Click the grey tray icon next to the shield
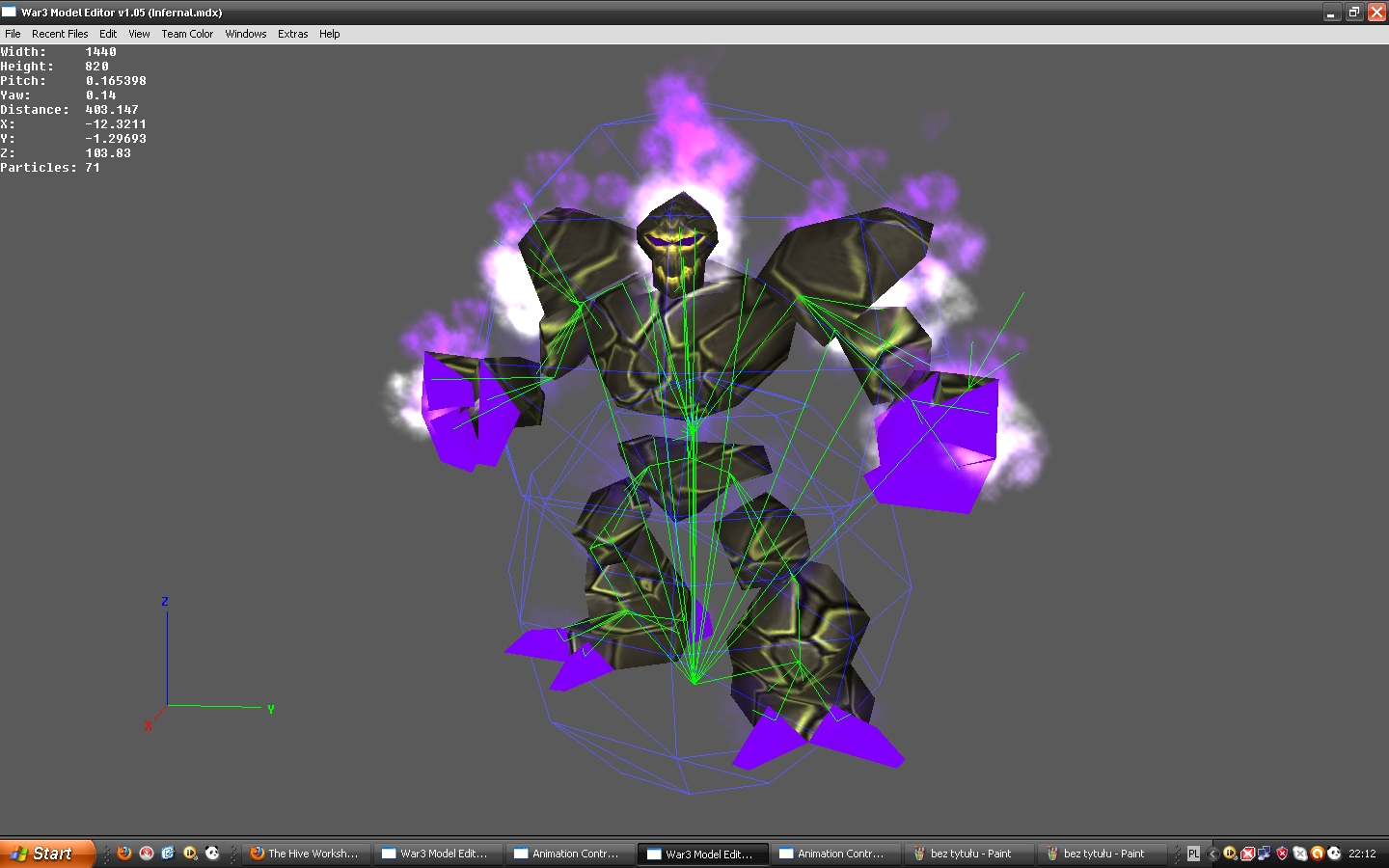Screen dimensions: 1389x868 click(x=1299, y=854)
